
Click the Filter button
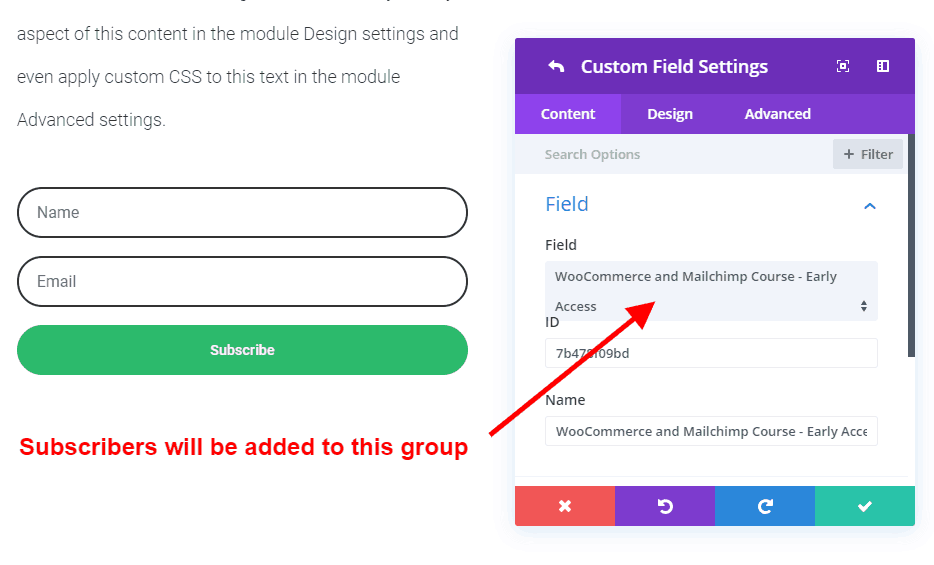click(868, 154)
